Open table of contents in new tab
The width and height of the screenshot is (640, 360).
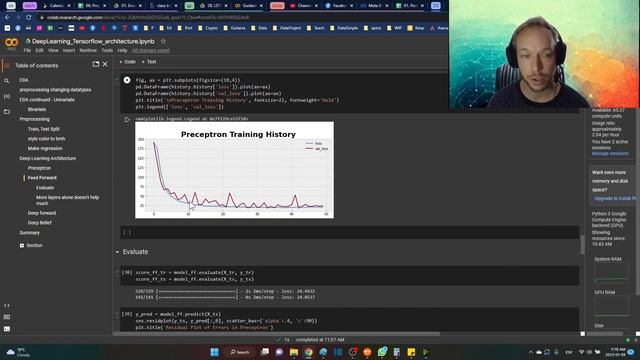coord(96,64)
